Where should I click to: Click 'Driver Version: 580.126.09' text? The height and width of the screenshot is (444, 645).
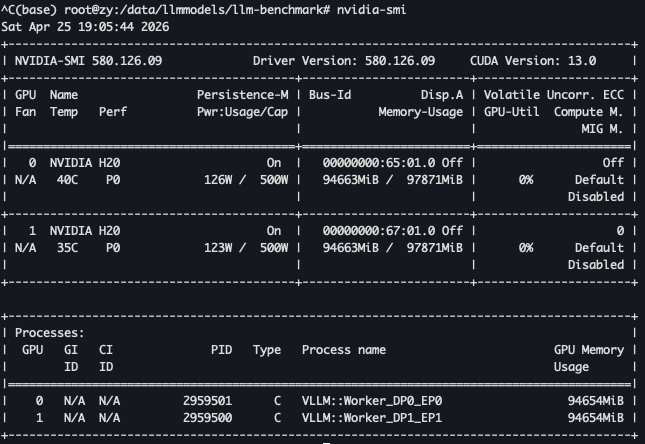pos(344,61)
